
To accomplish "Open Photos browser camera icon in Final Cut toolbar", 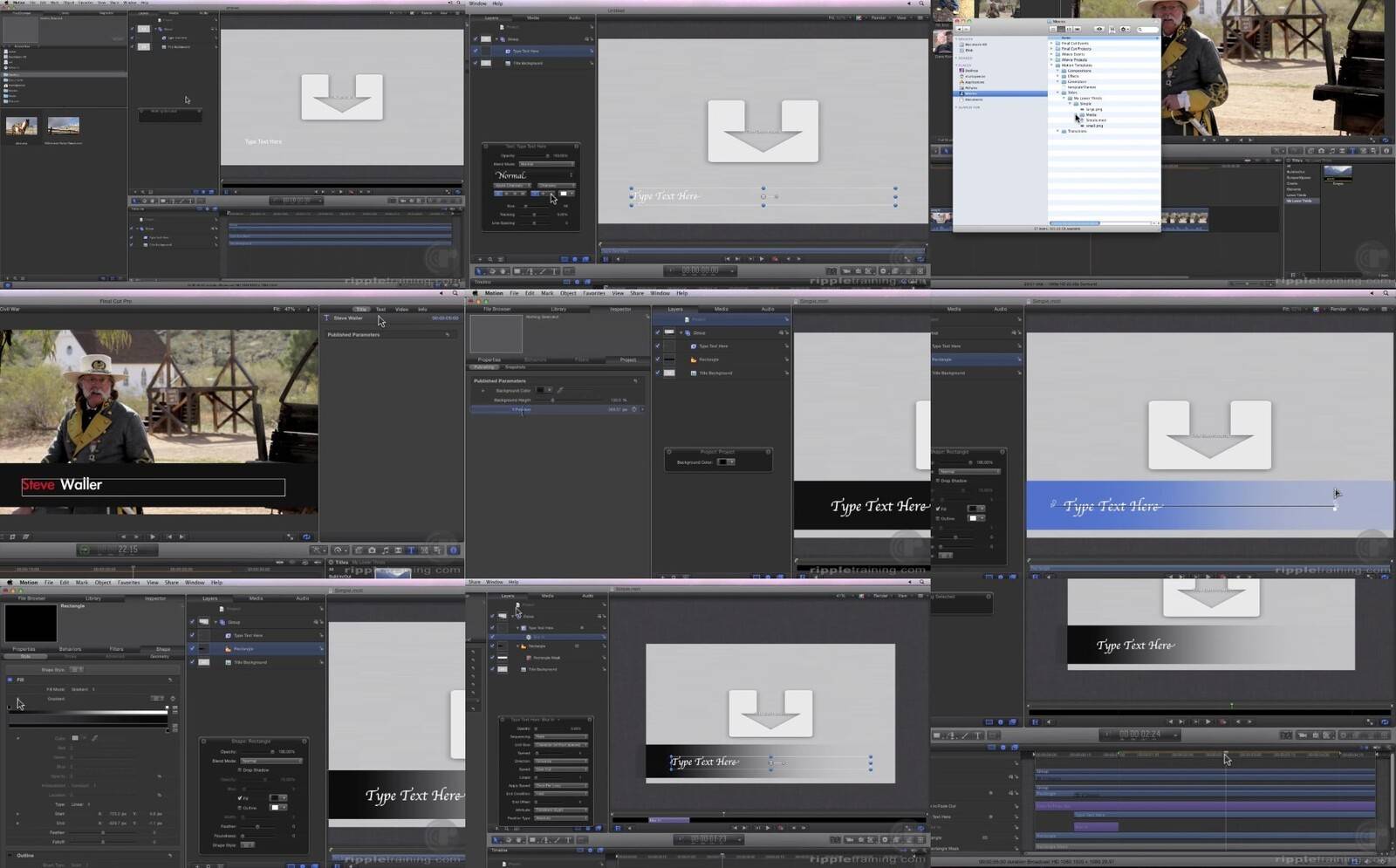I will coord(372,550).
